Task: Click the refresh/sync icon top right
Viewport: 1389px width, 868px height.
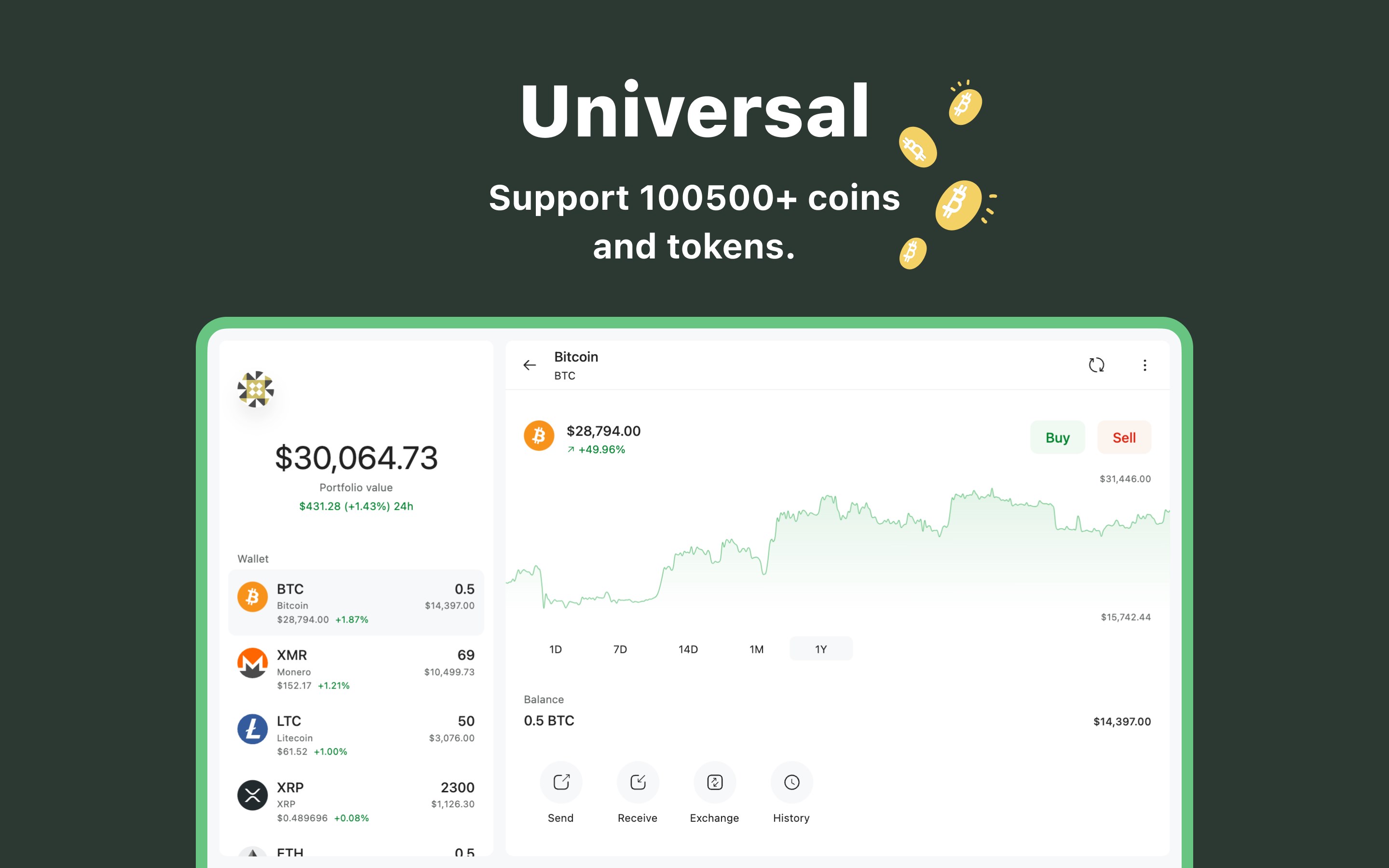Action: [1097, 365]
